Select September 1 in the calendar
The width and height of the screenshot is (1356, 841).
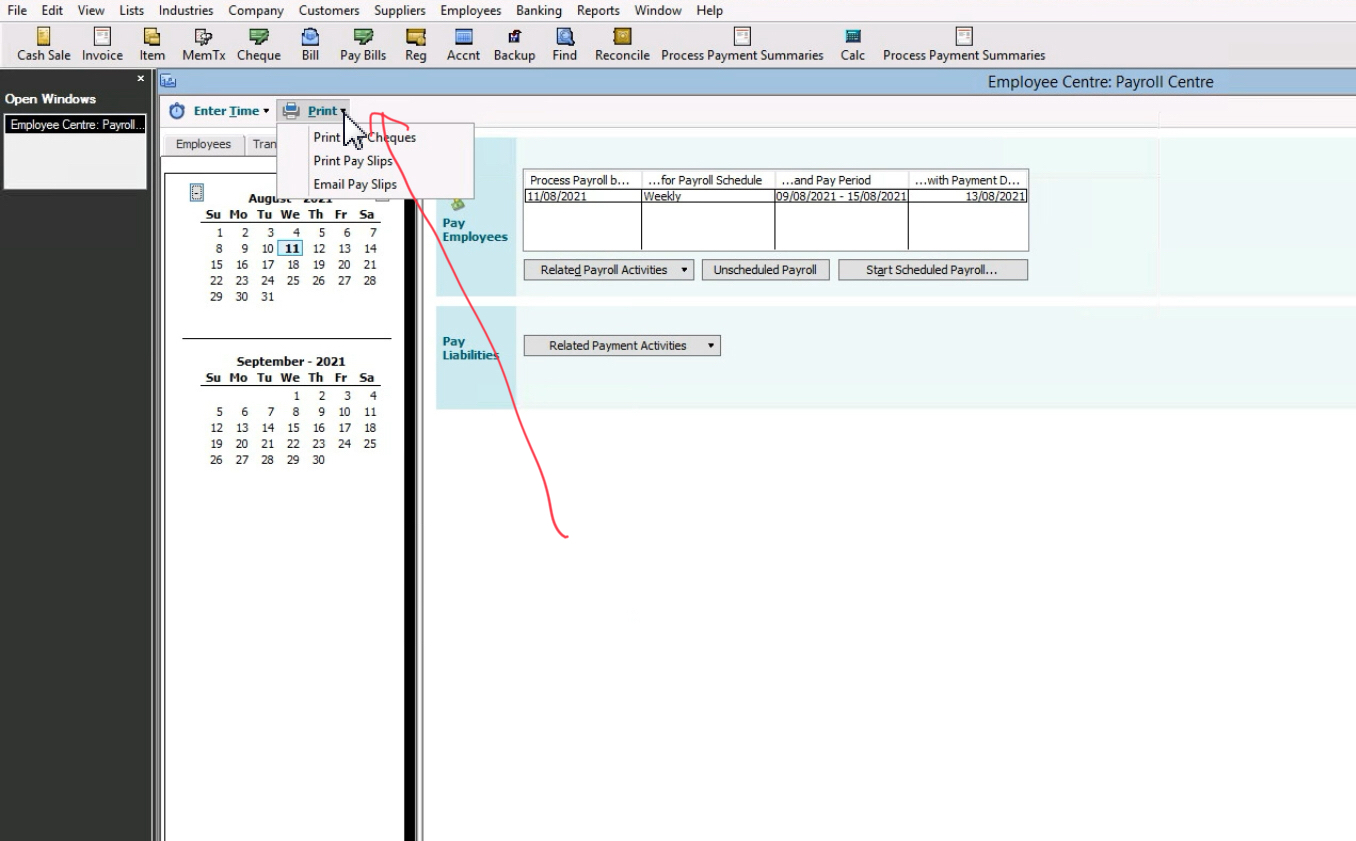click(296, 396)
